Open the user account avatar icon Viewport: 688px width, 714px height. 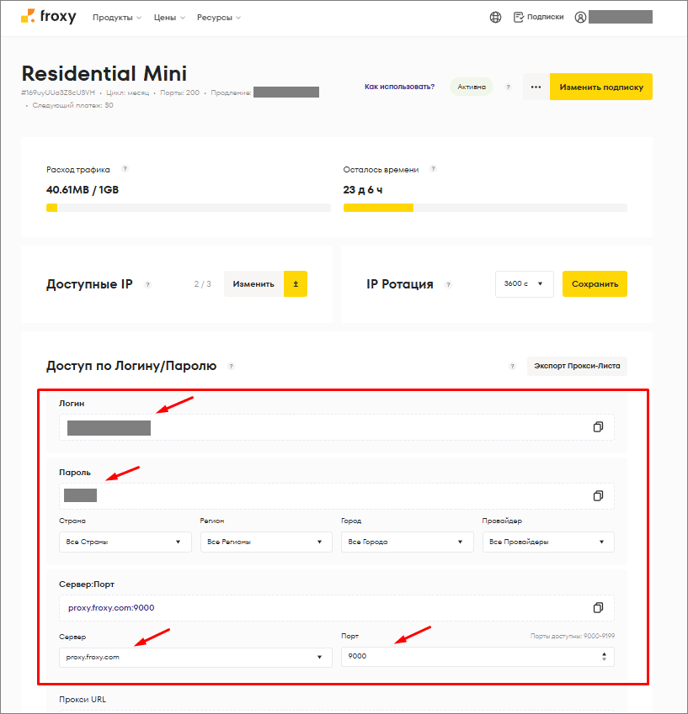[580, 17]
